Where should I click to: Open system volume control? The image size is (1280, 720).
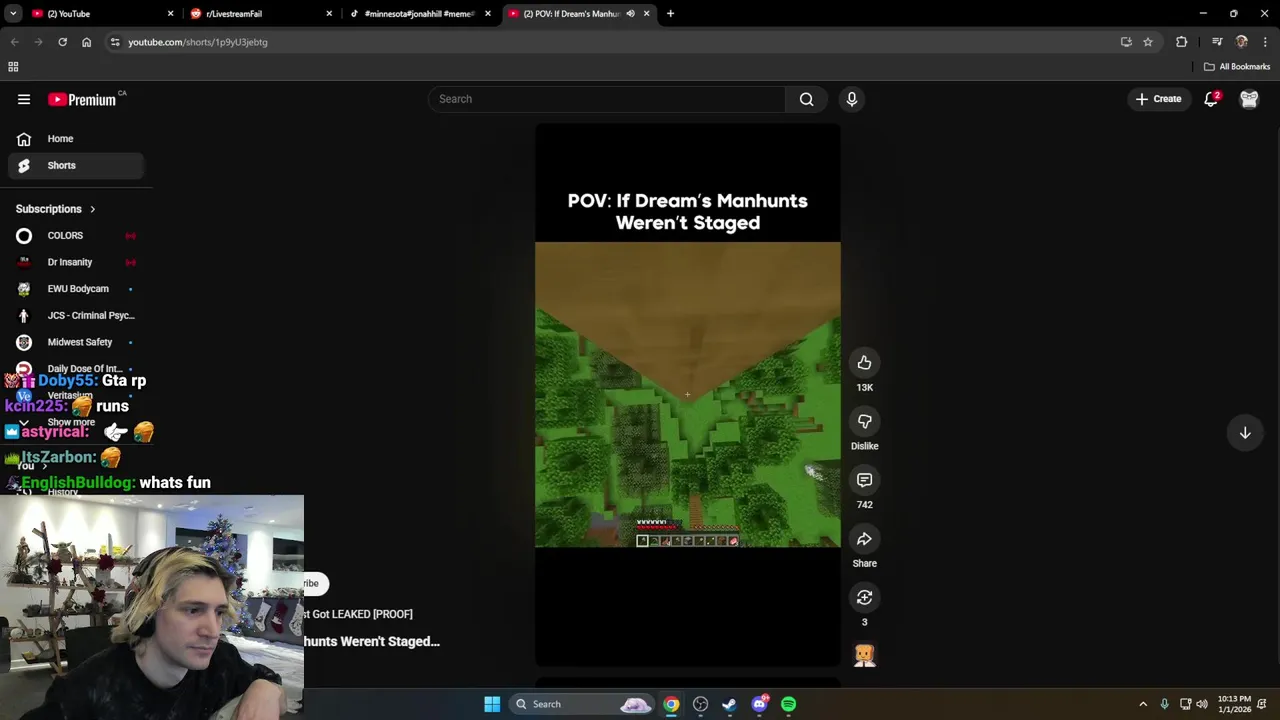[x=1202, y=704]
